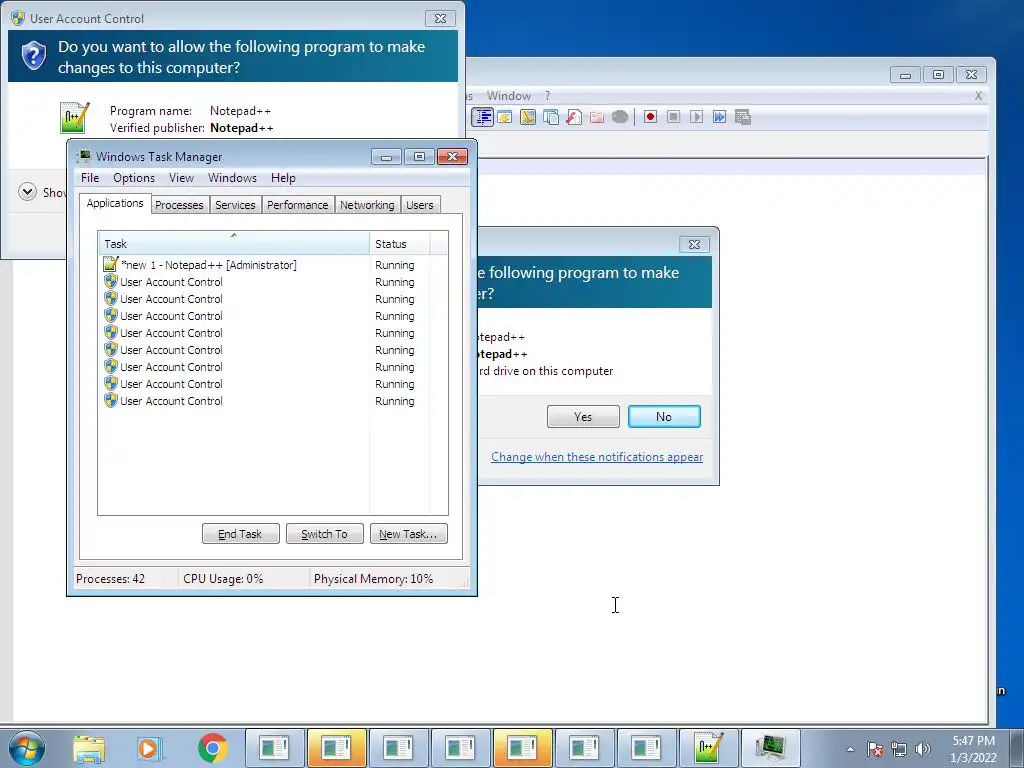Click the New Task... button
The image size is (1024, 768).
click(x=408, y=534)
